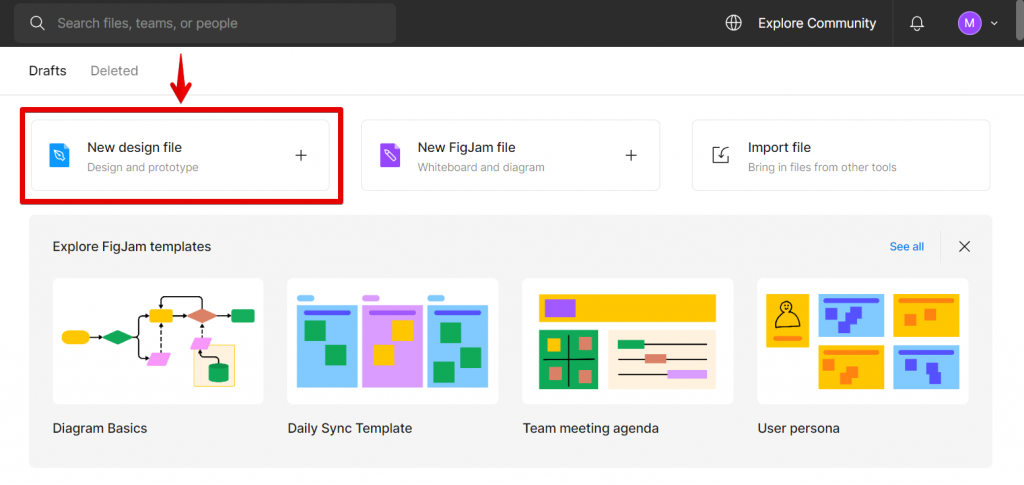Screen dimensions: 1024x485
Task: Click the globe icon for Community
Action: click(x=734, y=23)
